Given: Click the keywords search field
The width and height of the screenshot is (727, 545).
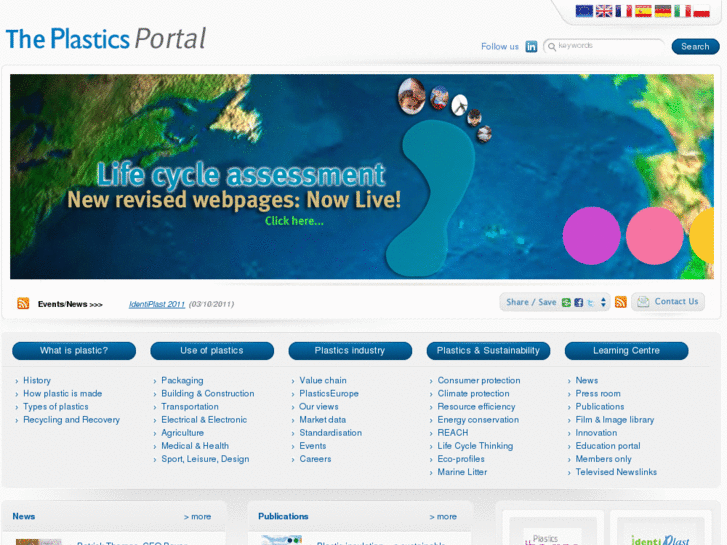Looking at the screenshot, I should (605, 46).
